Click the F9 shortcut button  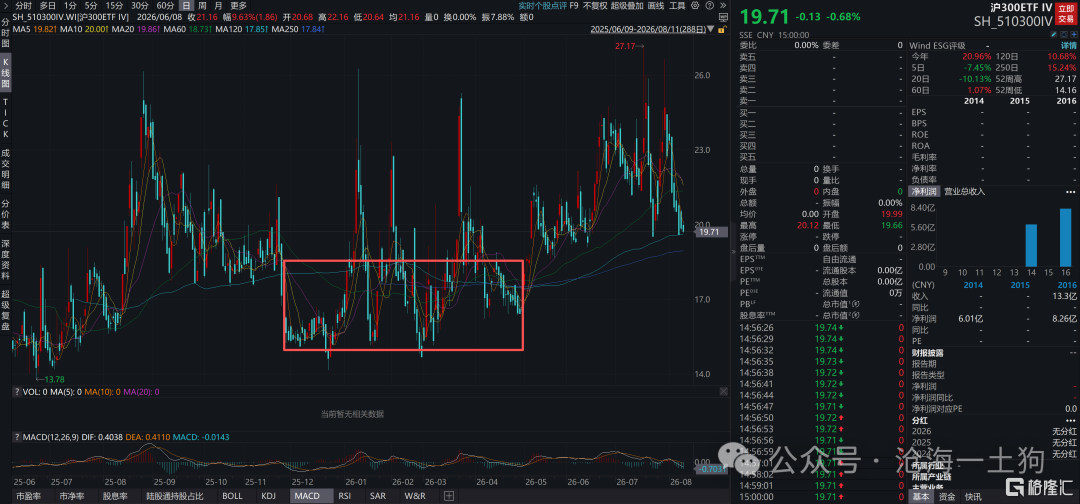(574, 5)
